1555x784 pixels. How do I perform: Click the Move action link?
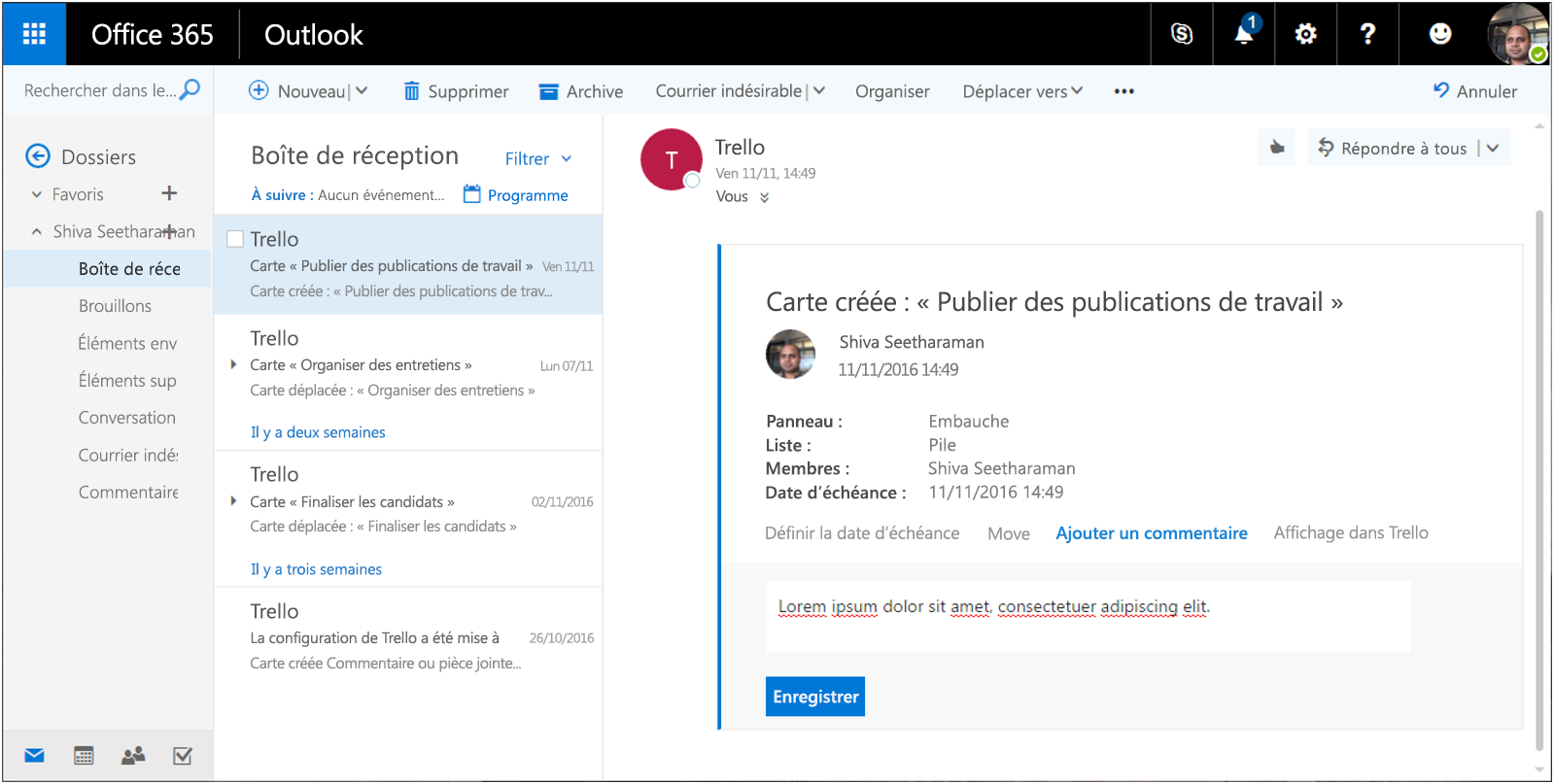(x=1009, y=533)
